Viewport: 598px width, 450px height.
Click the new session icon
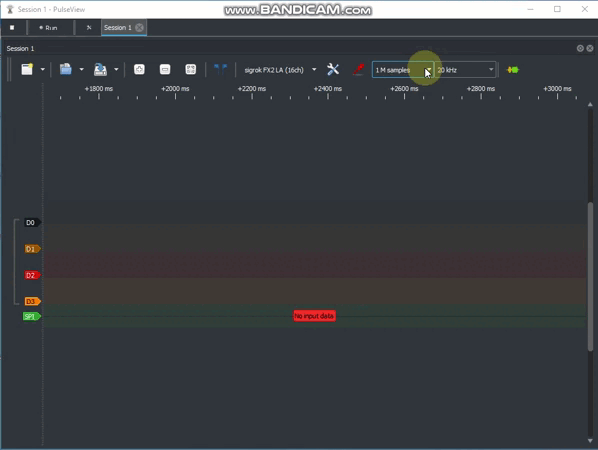(x=27, y=69)
